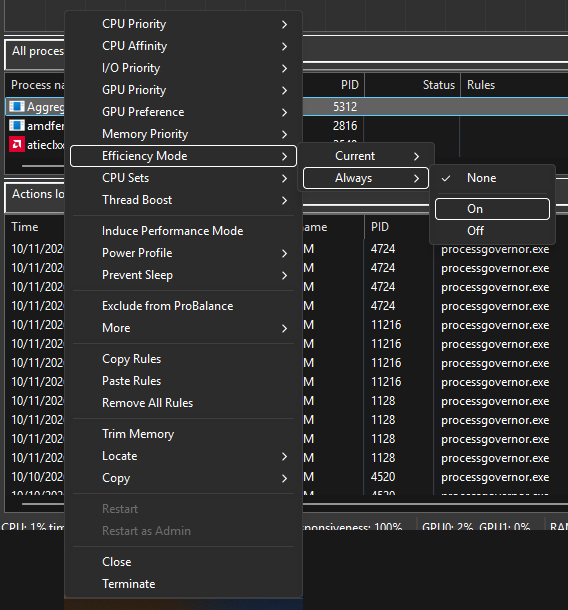The image size is (568, 610).
Task: Open the GPU Priority submenu
Action: [x=183, y=90]
